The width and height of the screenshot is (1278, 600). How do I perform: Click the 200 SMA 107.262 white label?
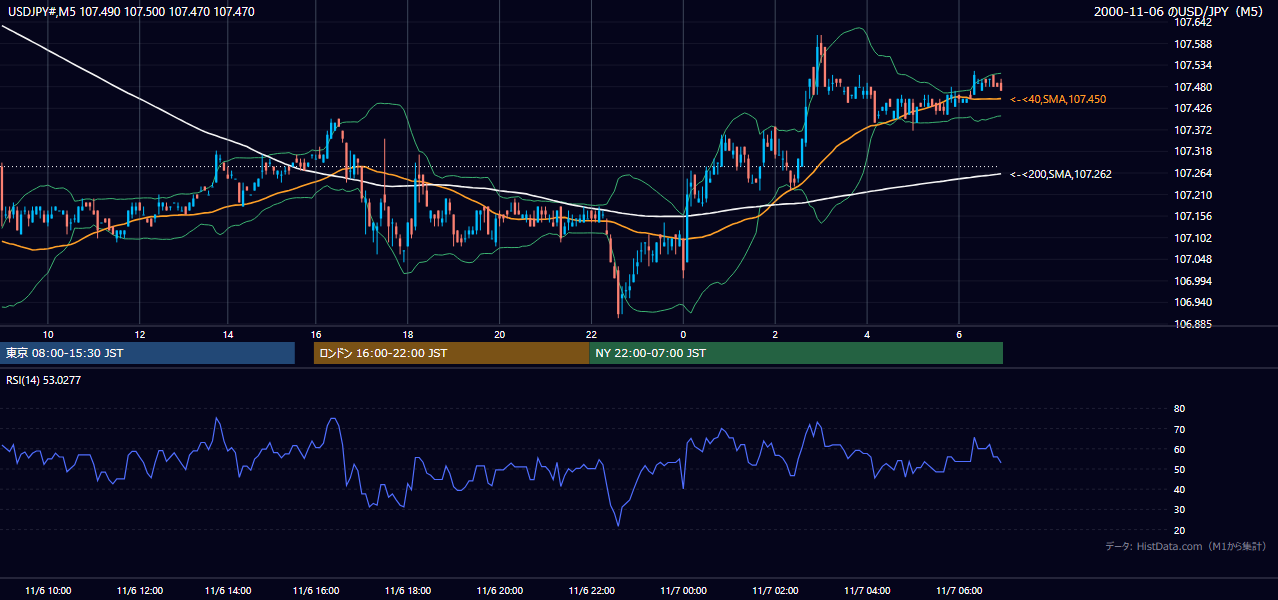(1061, 174)
